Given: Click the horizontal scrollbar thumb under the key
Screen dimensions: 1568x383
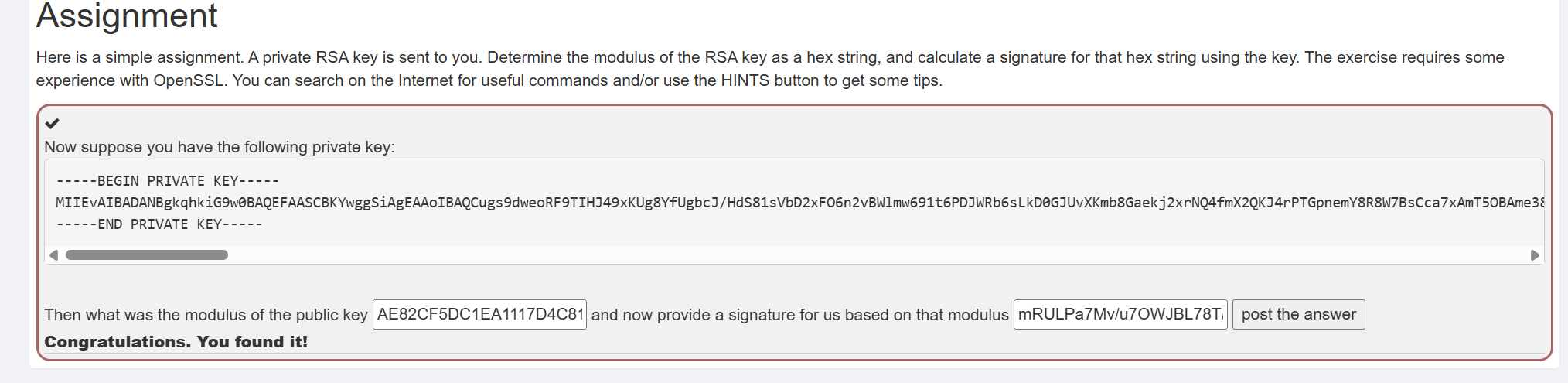Looking at the screenshot, I should tap(147, 255).
